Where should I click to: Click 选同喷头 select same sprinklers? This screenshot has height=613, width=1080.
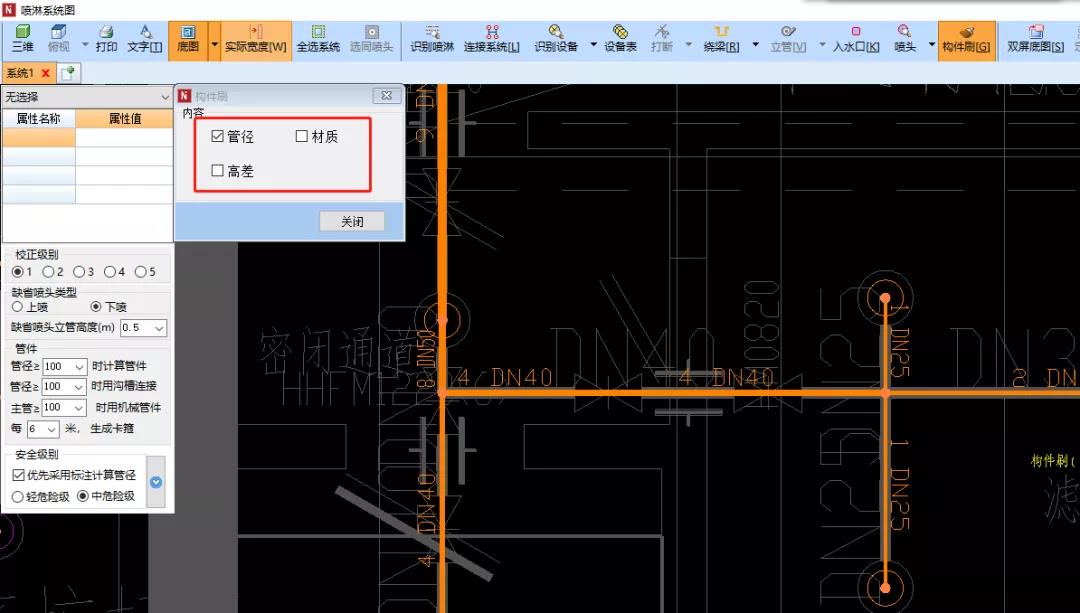371,39
